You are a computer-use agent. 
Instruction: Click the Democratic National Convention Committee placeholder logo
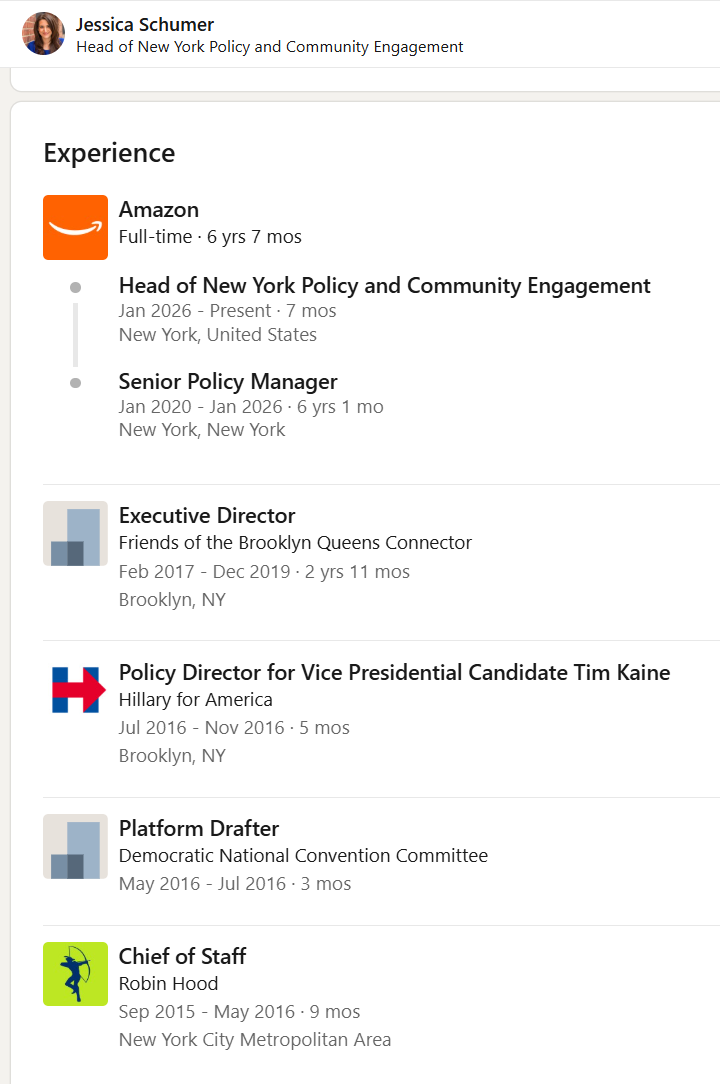(75, 846)
